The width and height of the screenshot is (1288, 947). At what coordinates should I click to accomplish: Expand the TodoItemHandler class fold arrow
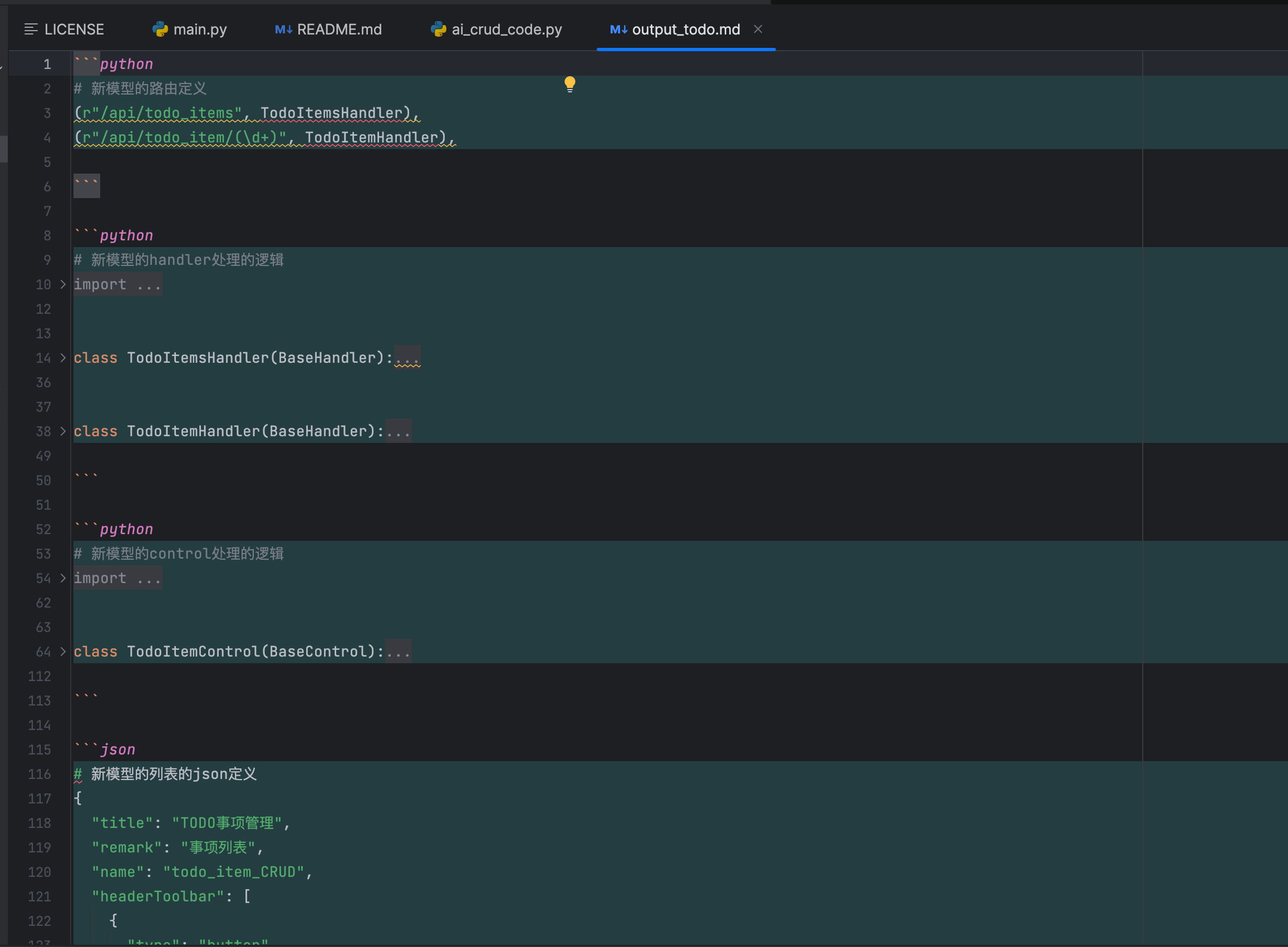click(63, 431)
